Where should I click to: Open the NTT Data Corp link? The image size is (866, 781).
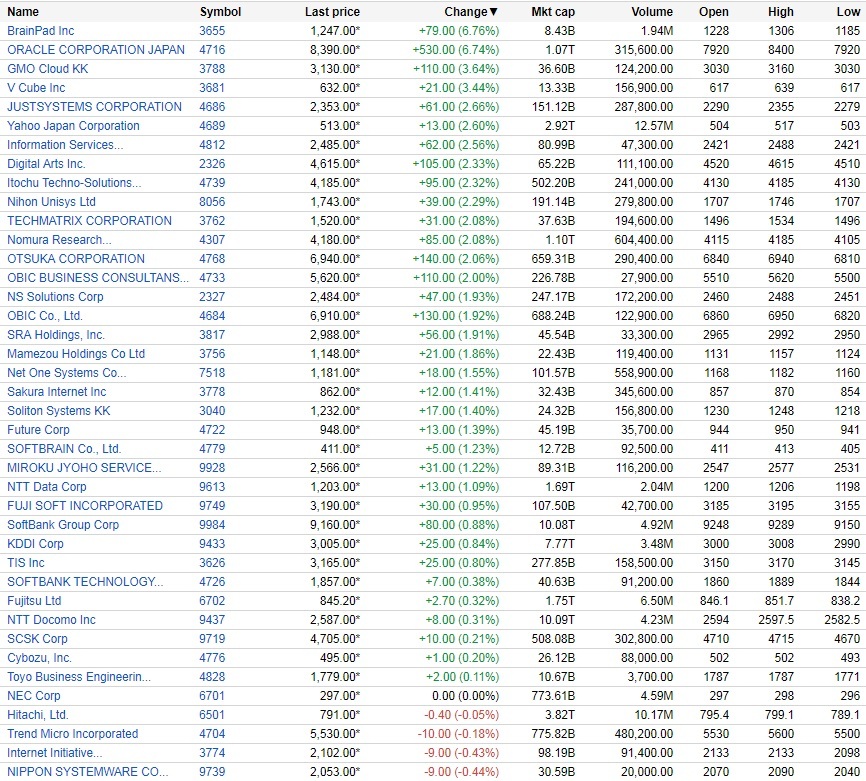pyautogui.click(x=46, y=487)
